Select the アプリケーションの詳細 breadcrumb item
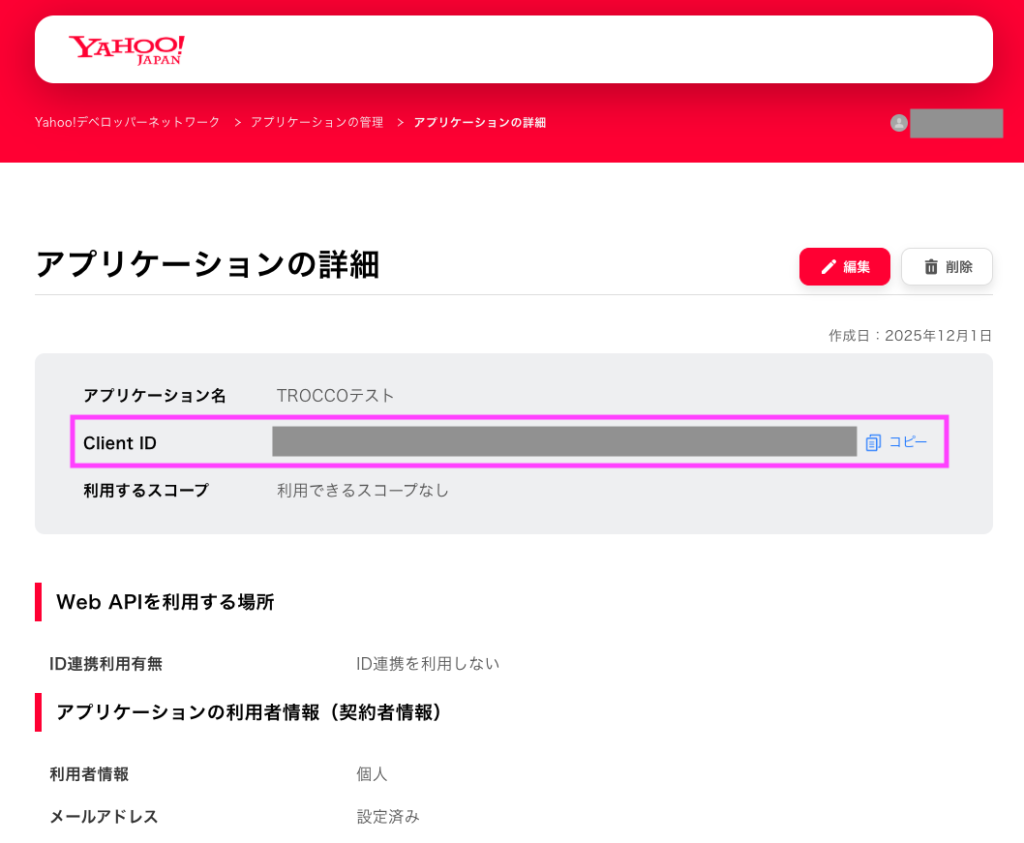Image resolution: width=1024 pixels, height=843 pixels. [480, 122]
